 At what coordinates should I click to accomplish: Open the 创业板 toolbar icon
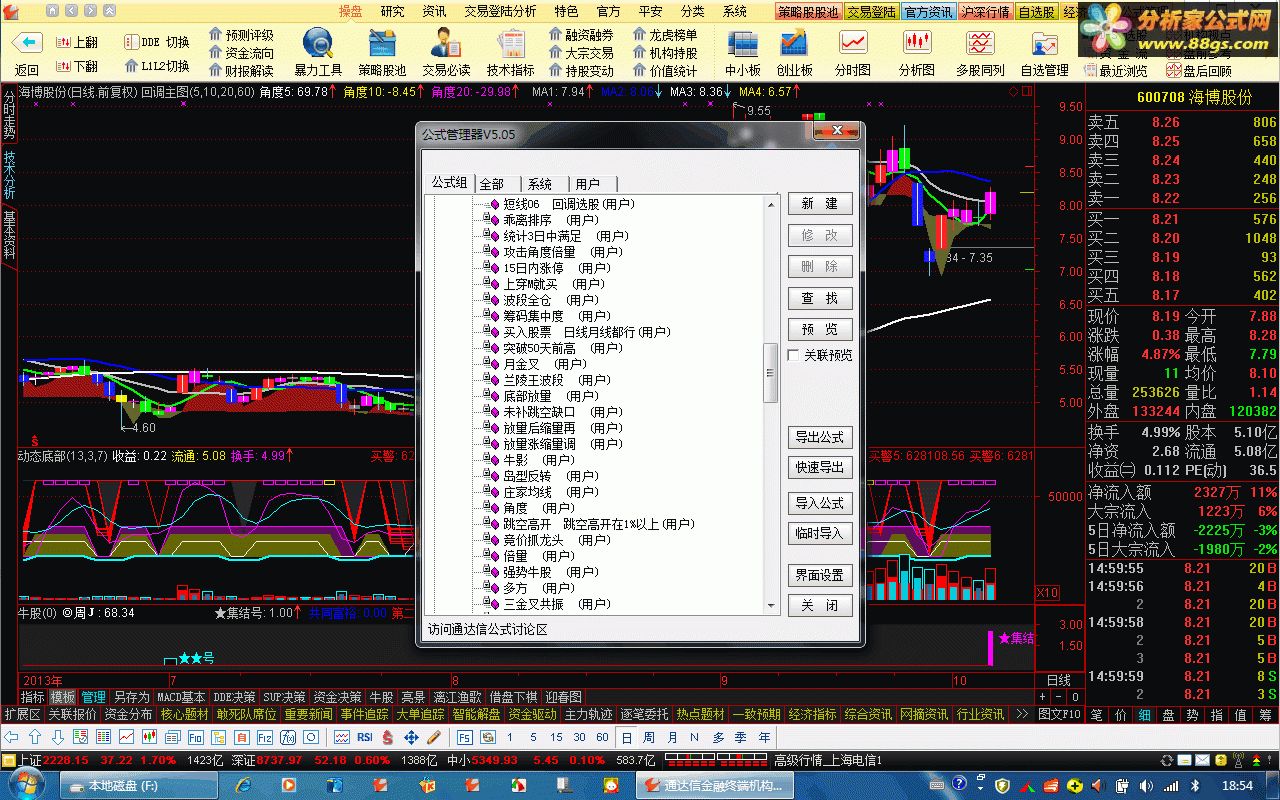point(794,44)
